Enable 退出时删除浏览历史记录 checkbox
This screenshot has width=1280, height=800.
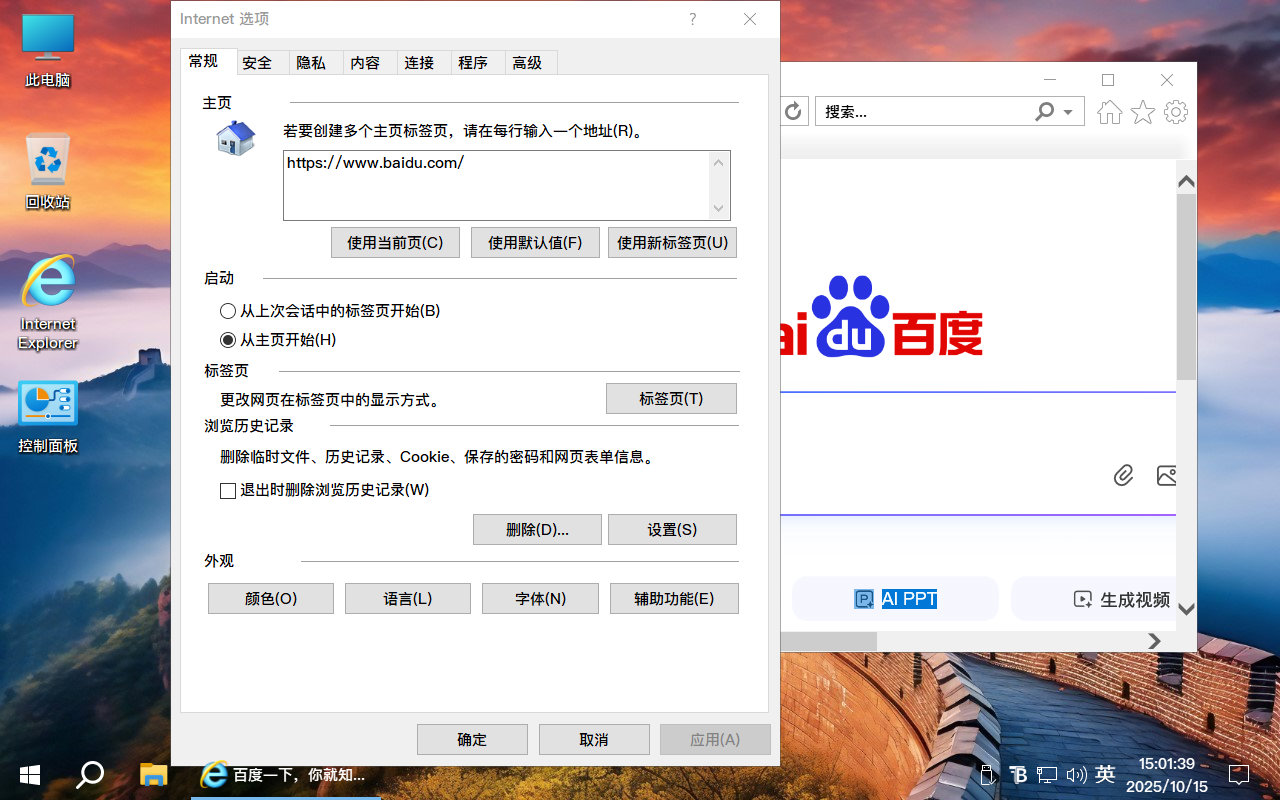coord(228,491)
